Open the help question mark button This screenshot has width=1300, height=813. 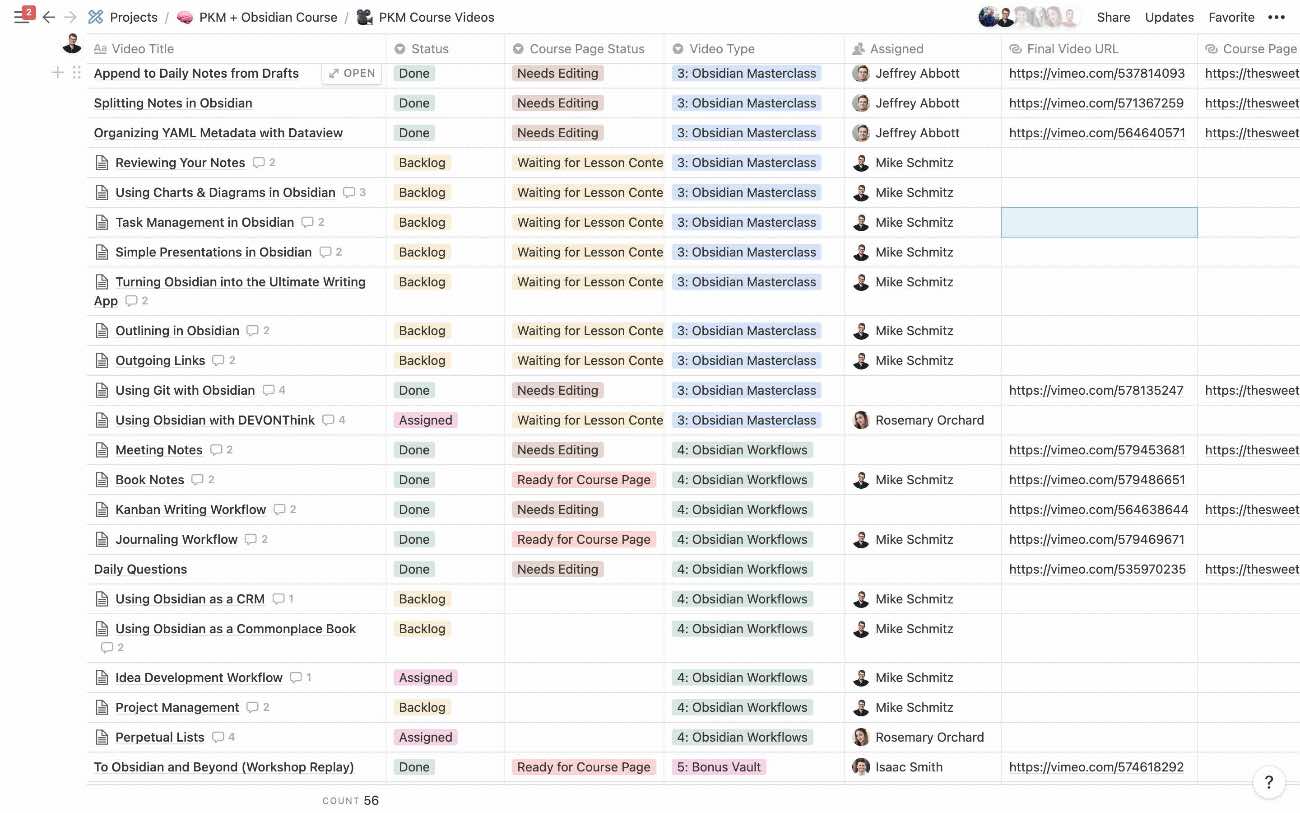(1269, 783)
